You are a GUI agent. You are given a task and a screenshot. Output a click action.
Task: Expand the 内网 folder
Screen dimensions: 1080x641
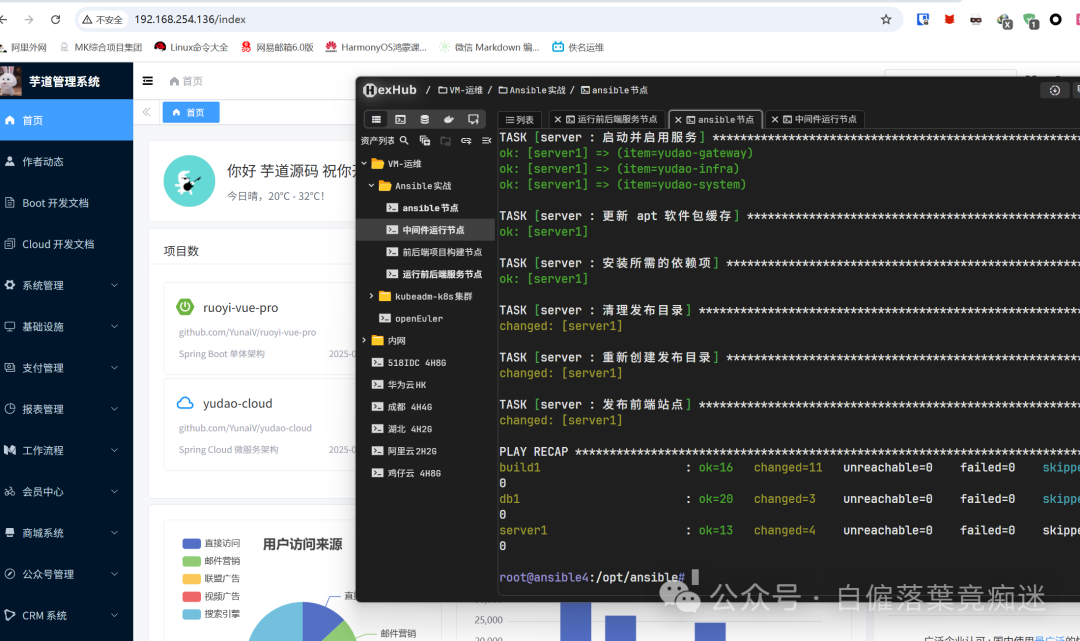pyautogui.click(x=364, y=340)
